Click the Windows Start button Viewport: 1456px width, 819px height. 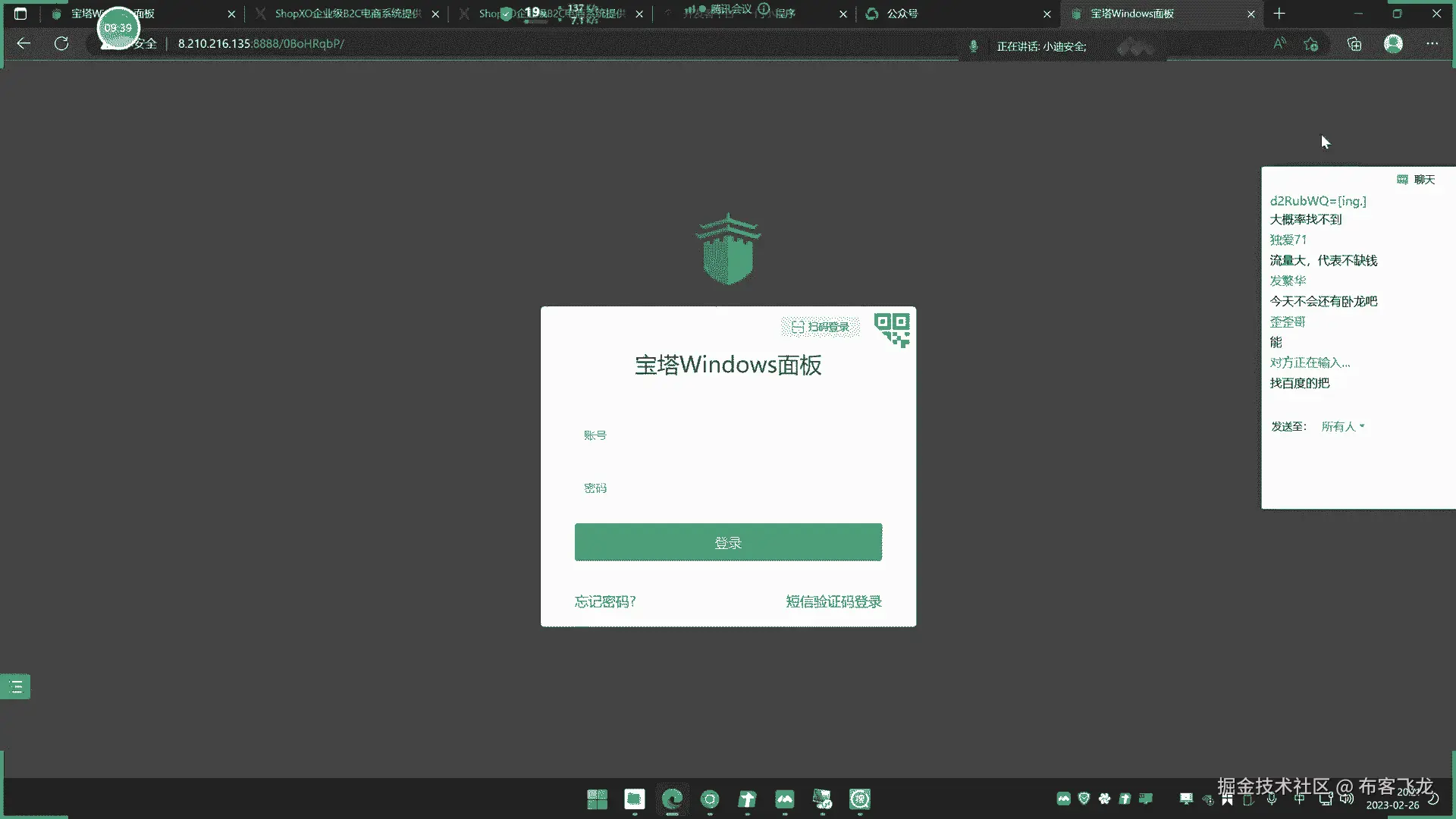[597, 799]
